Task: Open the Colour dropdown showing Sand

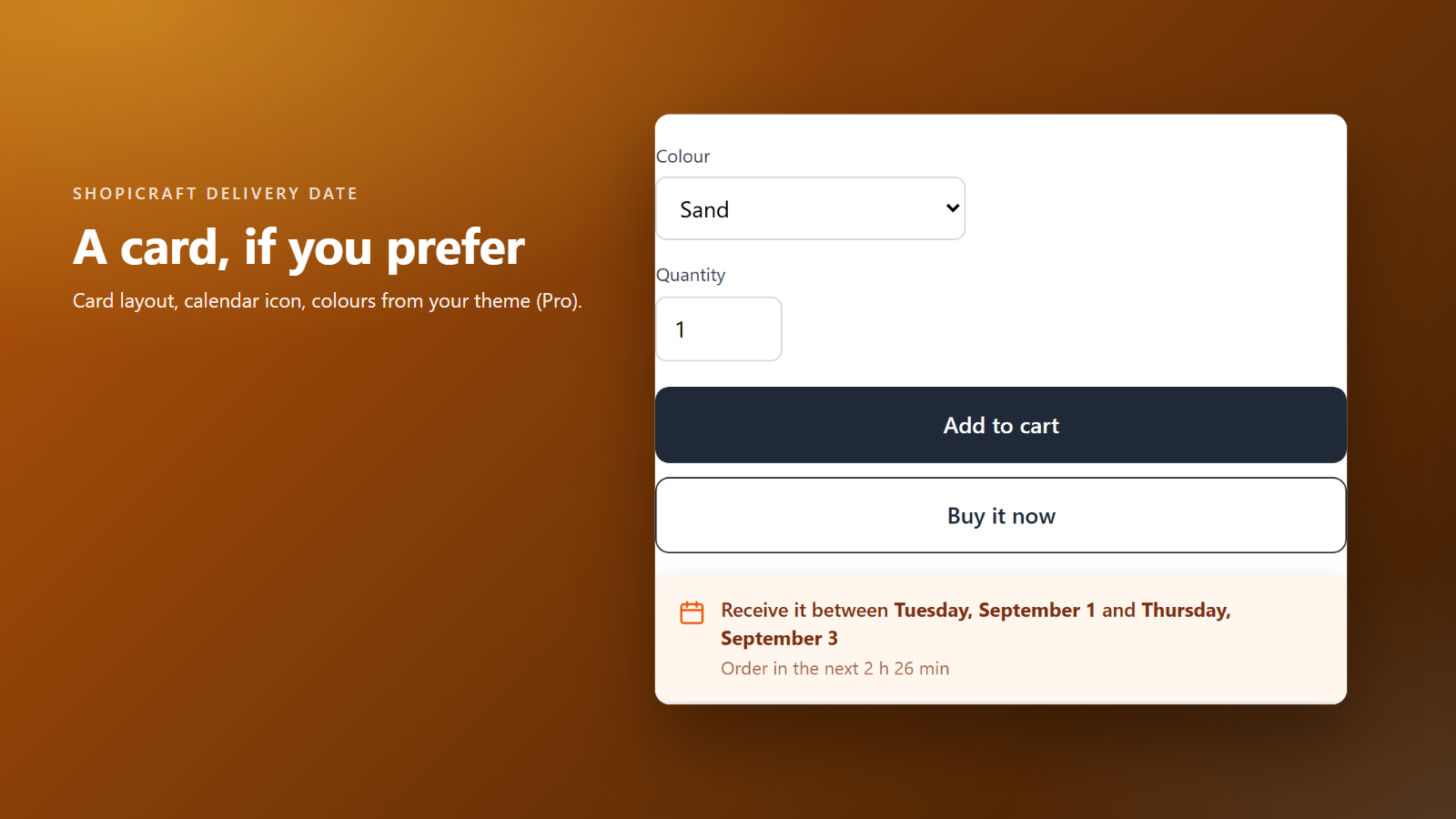Action: click(810, 208)
